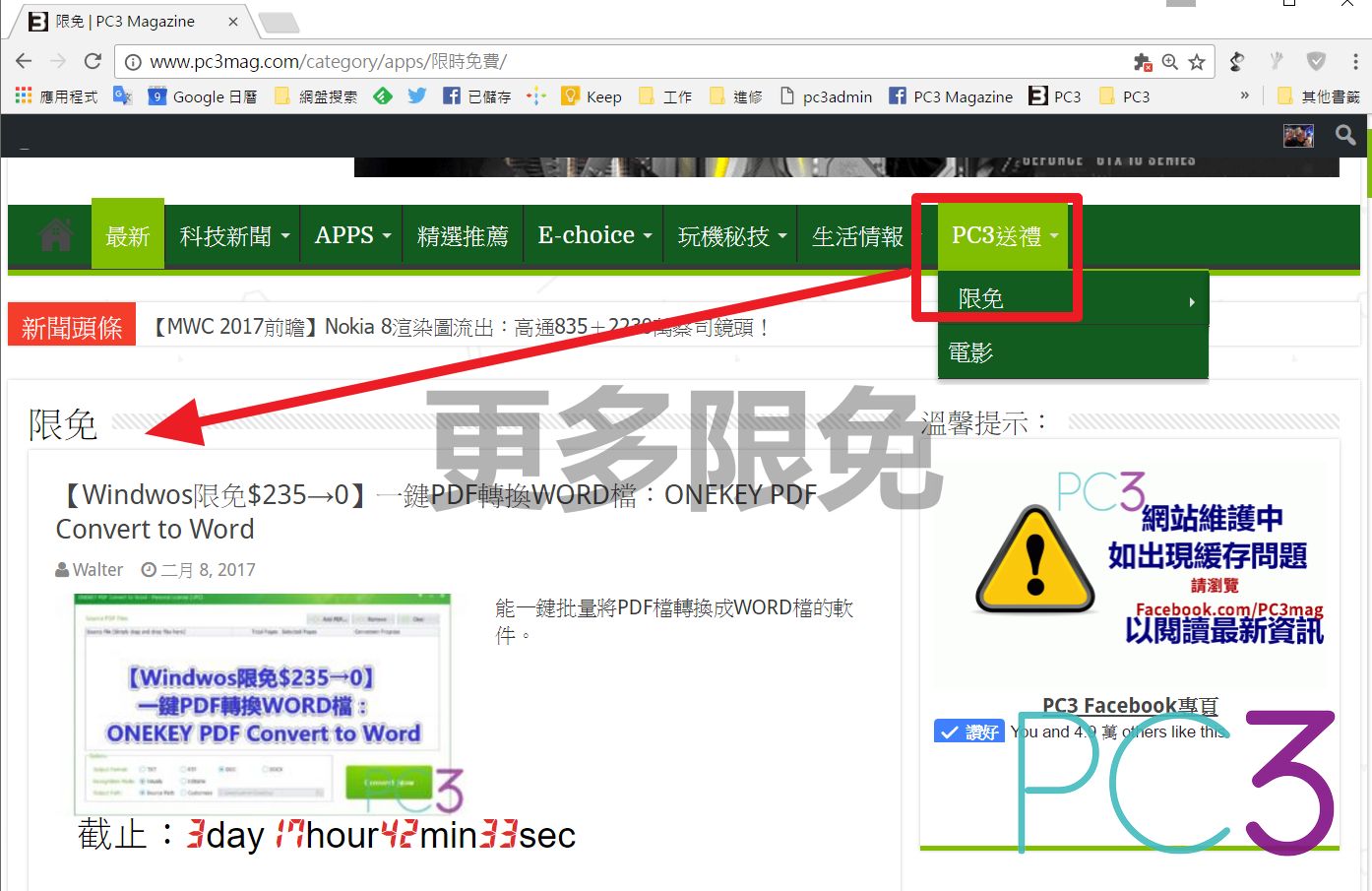Screen dimensions: 1372x891
Task: Click the Facebook 讚好 button
Action: point(968,732)
